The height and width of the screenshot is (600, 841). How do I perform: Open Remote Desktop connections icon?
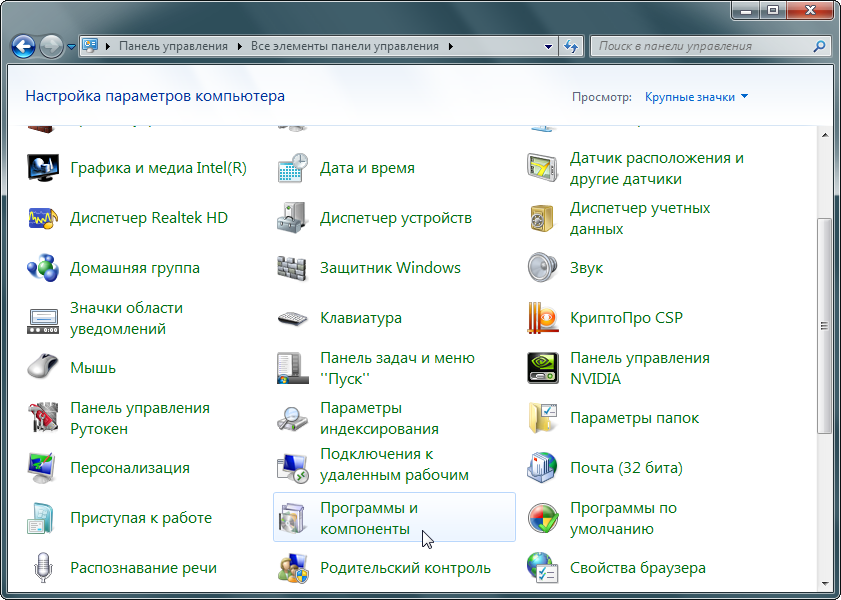click(293, 468)
